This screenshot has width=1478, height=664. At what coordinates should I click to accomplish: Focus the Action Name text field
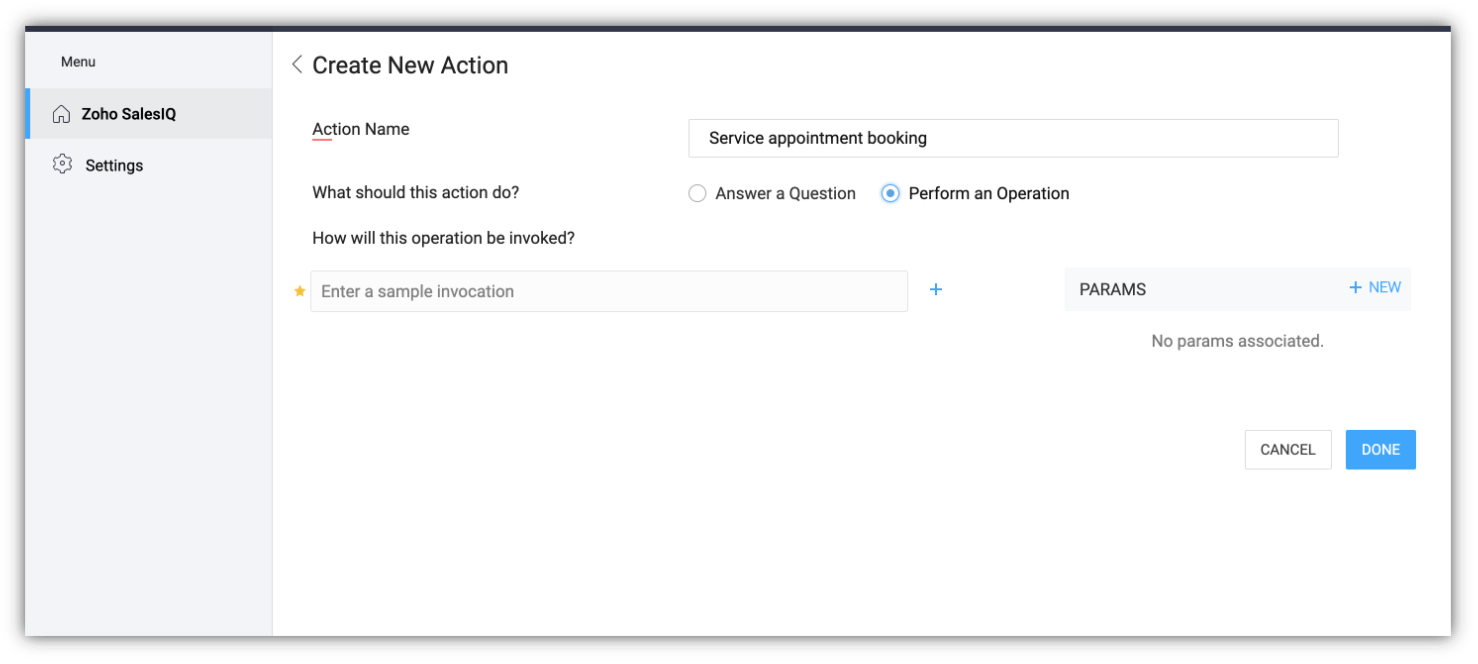coord(1012,139)
